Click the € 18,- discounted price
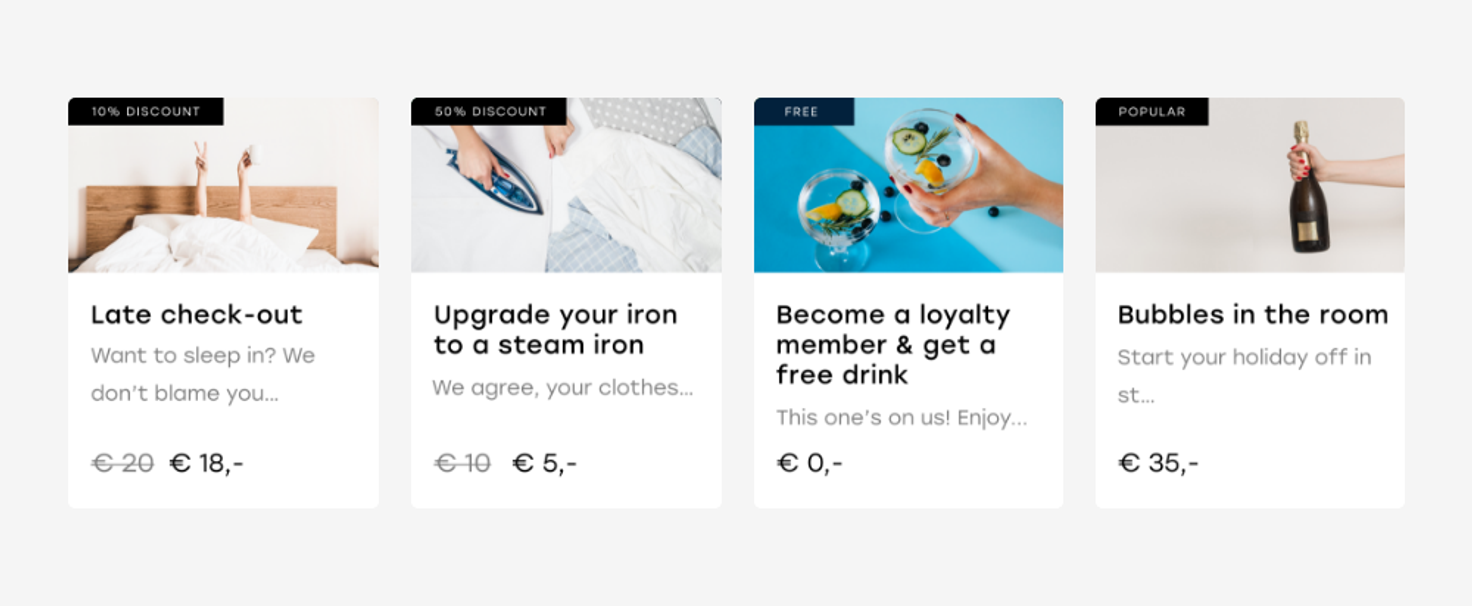This screenshot has width=1472, height=606. [x=207, y=464]
